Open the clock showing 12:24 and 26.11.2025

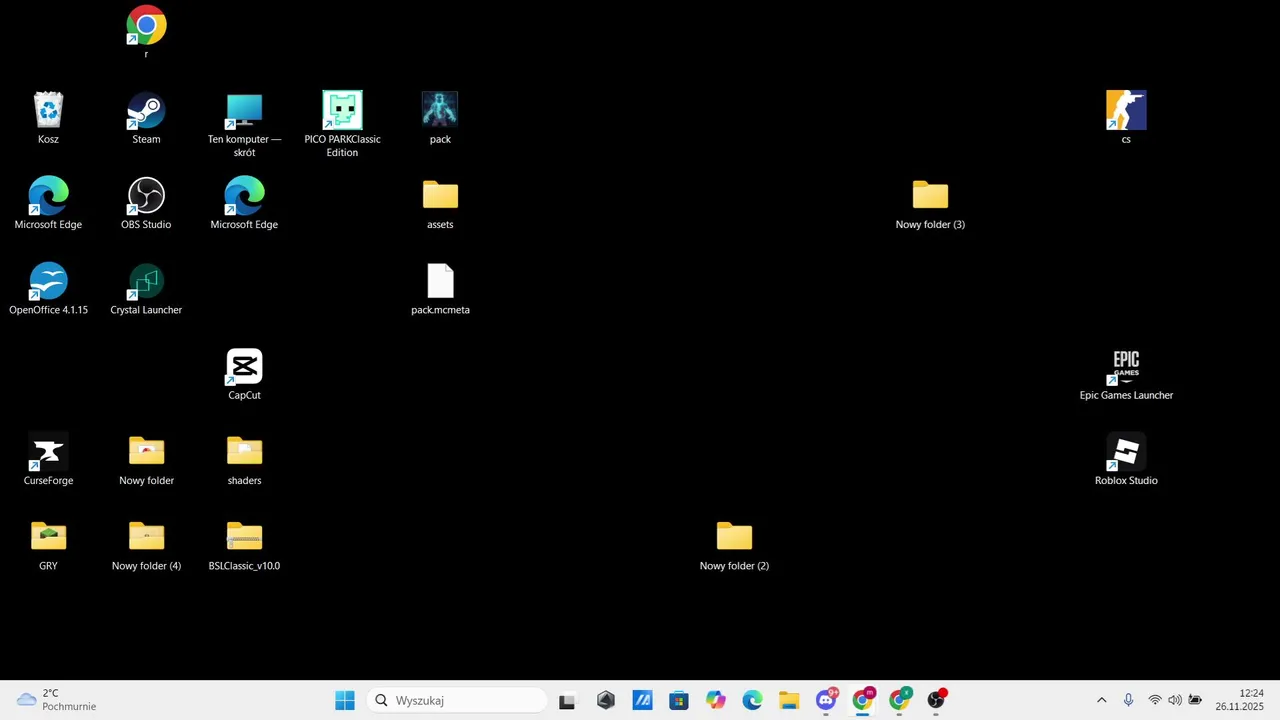pyautogui.click(x=1240, y=700)
